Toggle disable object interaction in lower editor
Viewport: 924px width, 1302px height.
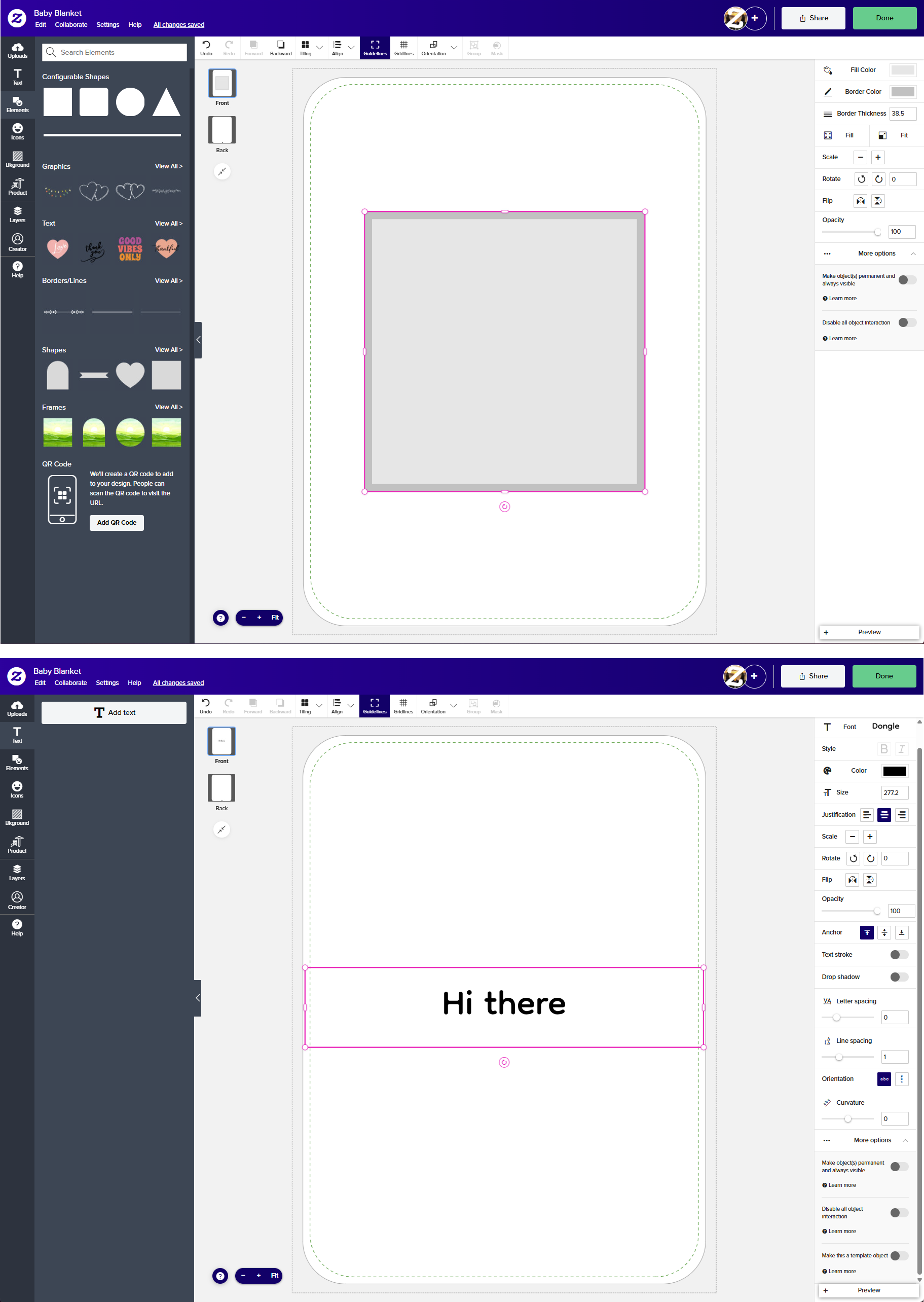coord(899,1213)
